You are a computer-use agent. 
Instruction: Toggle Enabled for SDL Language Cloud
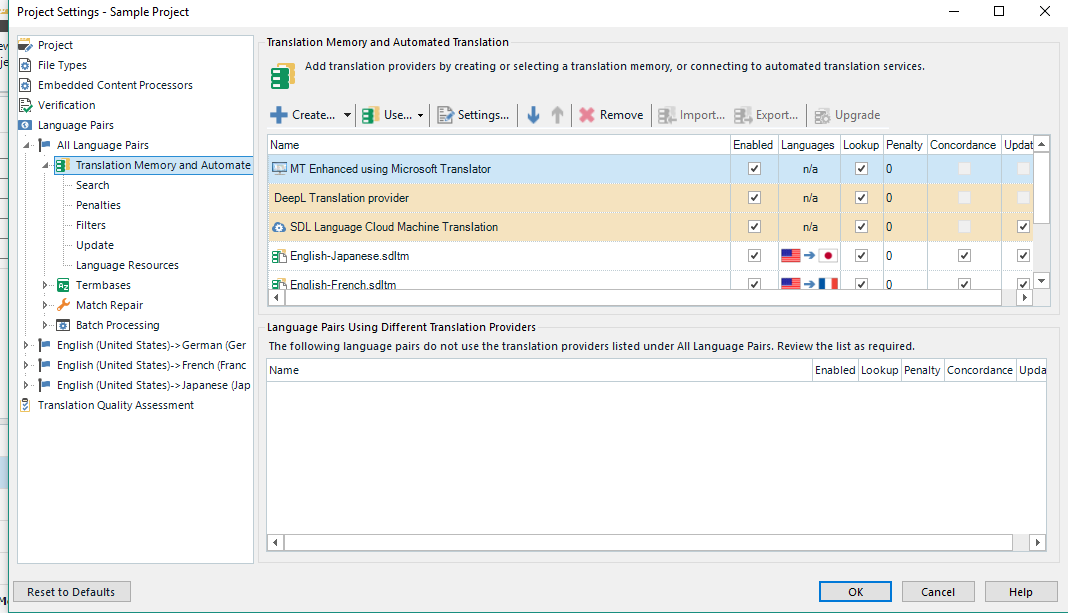click(754, 227)
